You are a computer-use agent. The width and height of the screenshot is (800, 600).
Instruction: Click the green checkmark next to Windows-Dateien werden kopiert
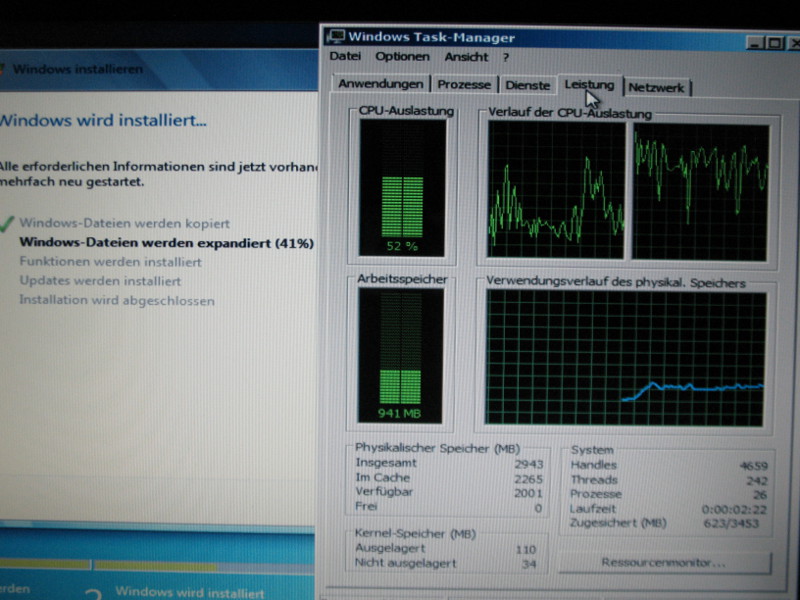coord(6,223)
